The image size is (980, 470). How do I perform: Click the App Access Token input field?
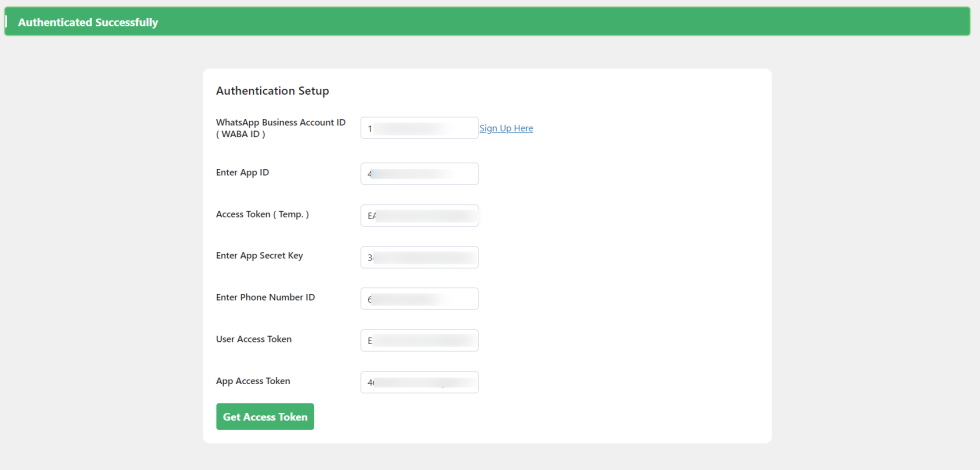tap(419, 382)
